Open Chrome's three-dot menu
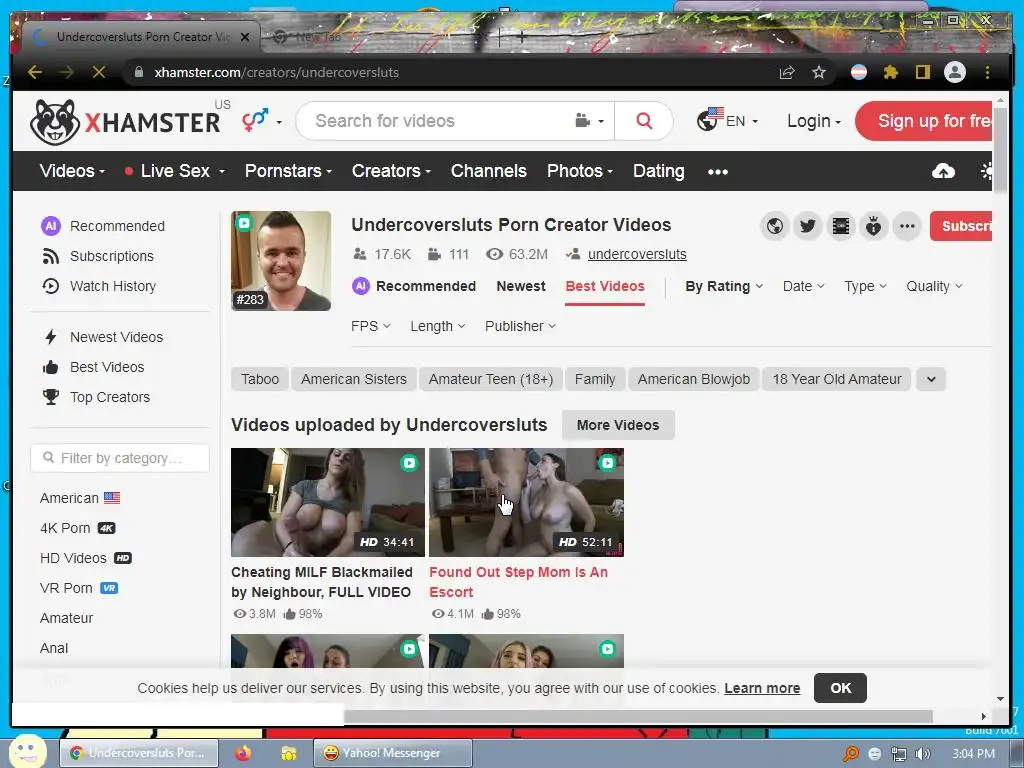This screenshot has width=1024, height=768. [x=987, y=72]
